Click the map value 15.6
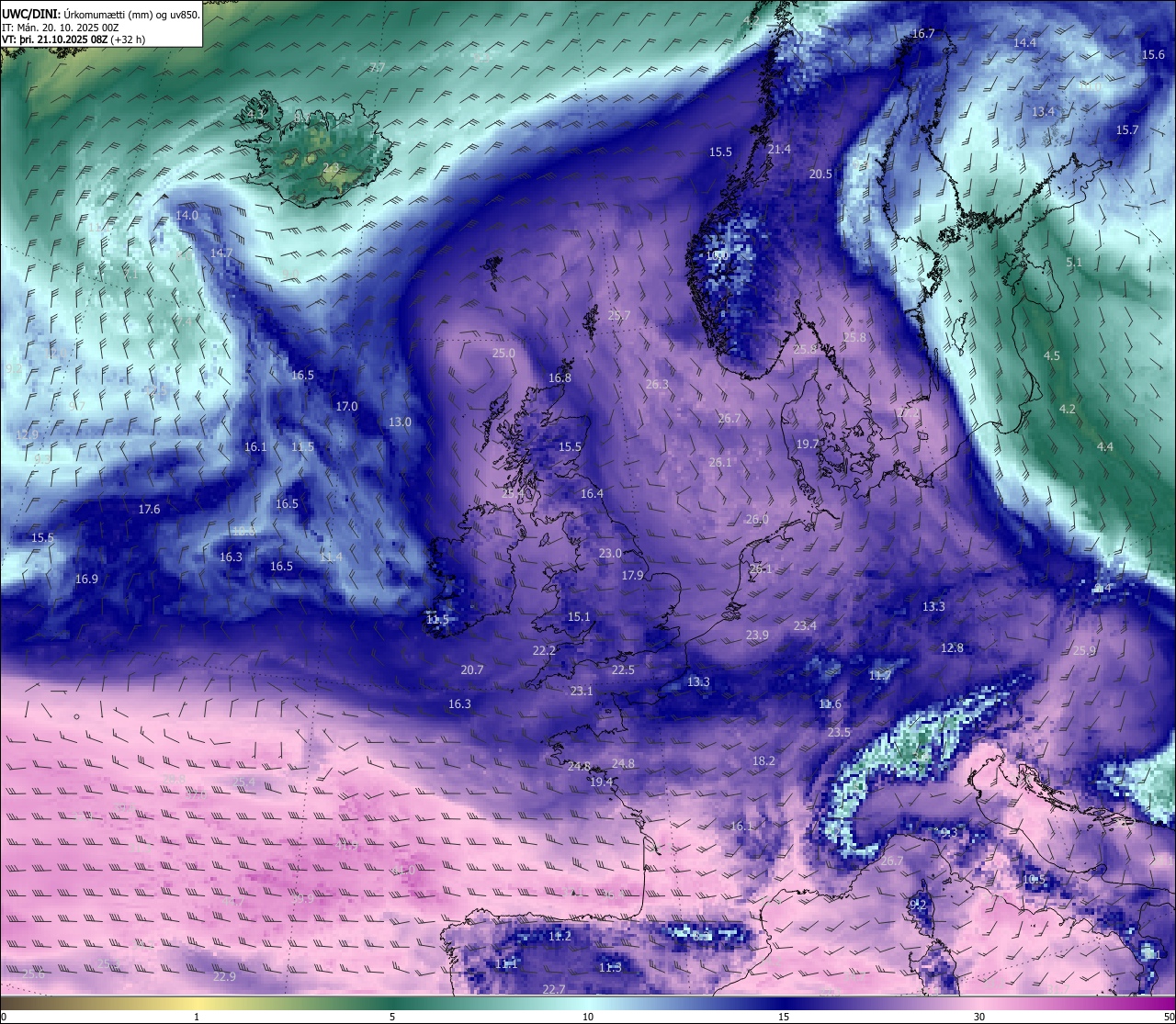 pyautogui.click(x=1153, y=55)
